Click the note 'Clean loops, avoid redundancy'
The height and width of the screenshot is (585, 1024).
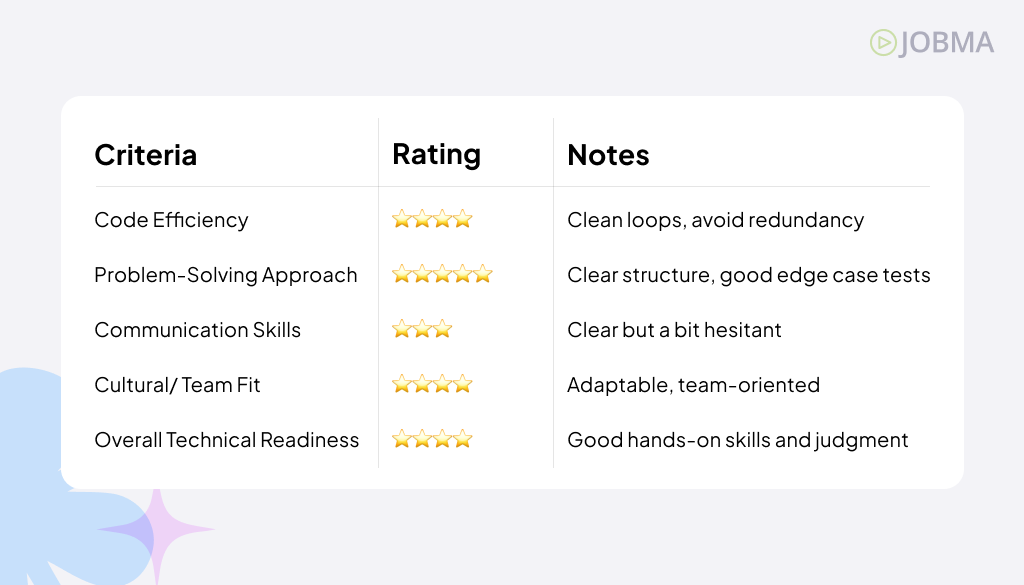point(715,220)
